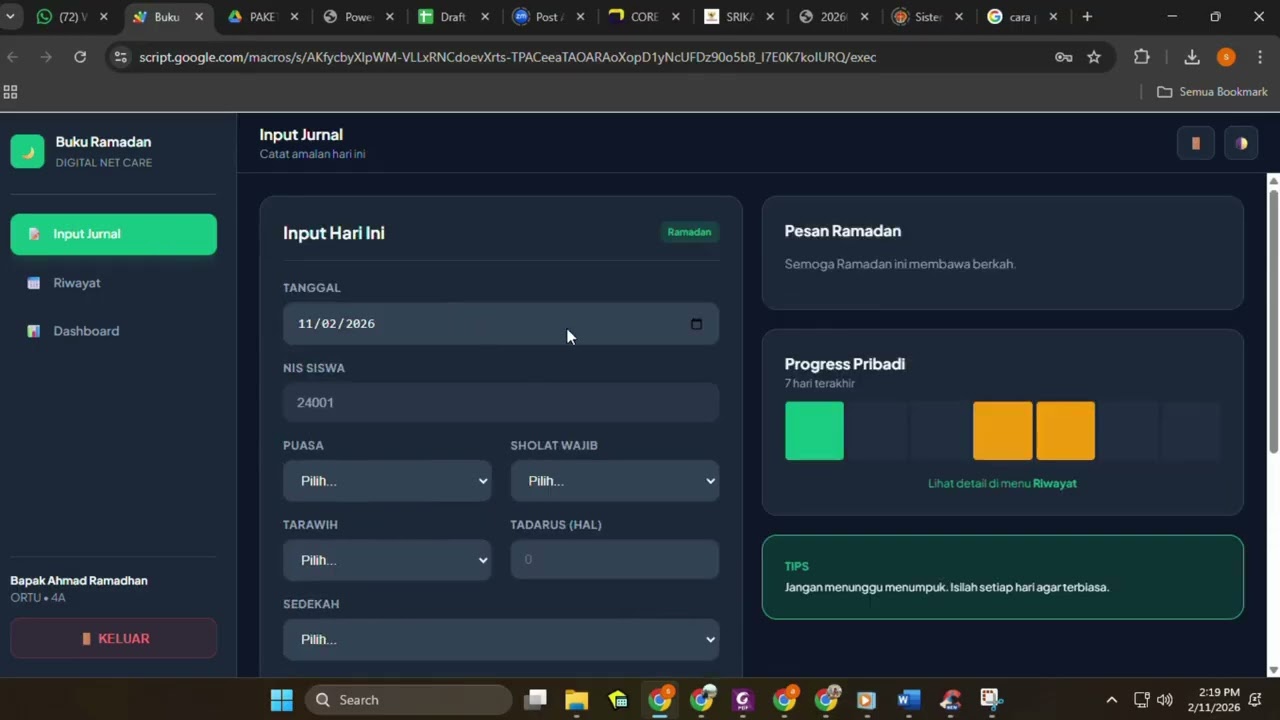The image size is (1280, 720).
Task: Open the Windows Start menu
Action: pyautogui.click(x=282, y=700)
